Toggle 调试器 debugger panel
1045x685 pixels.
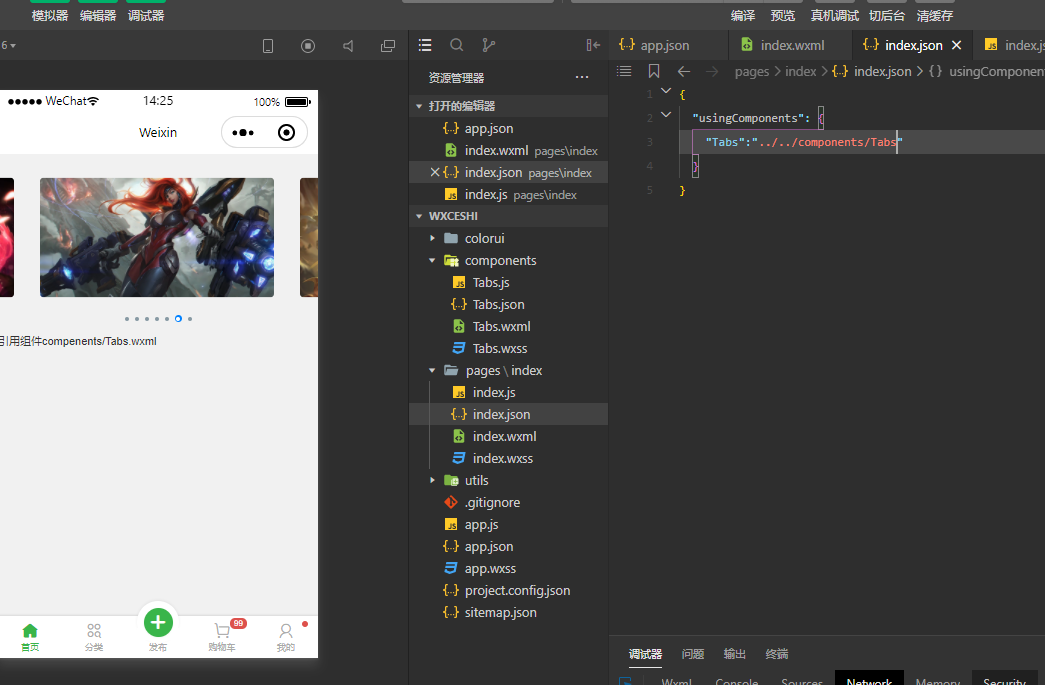tap(146, 15)
